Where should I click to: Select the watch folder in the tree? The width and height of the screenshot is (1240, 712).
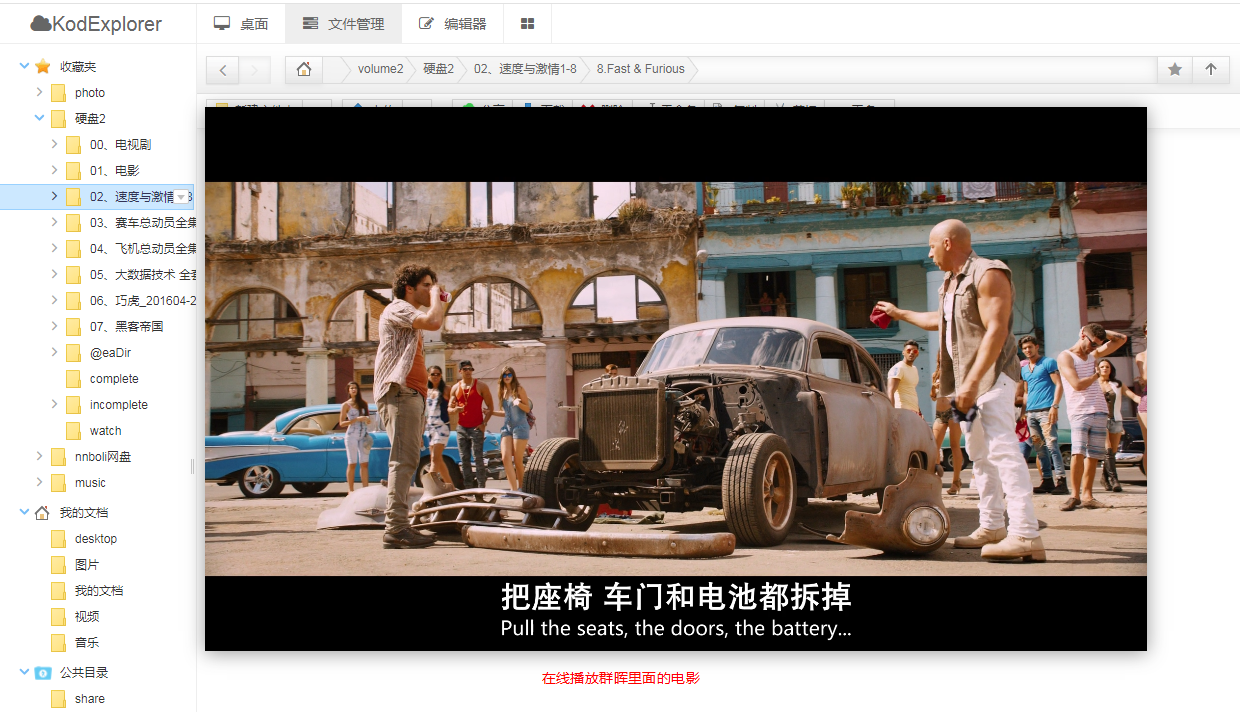[x=105, y=430]
